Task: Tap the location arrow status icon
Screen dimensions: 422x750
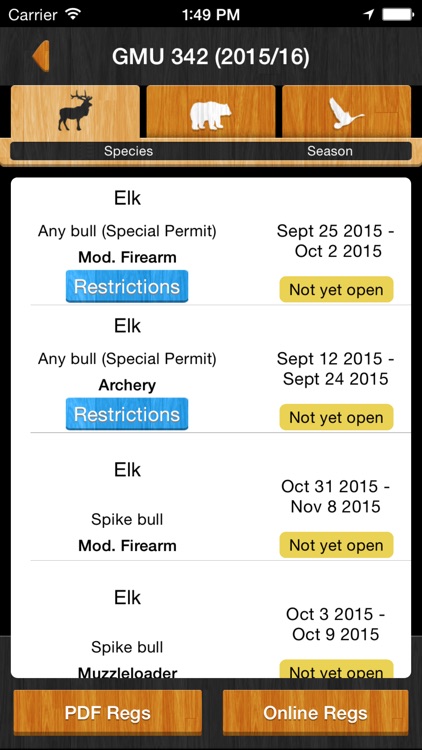Action: coord(369,14)
